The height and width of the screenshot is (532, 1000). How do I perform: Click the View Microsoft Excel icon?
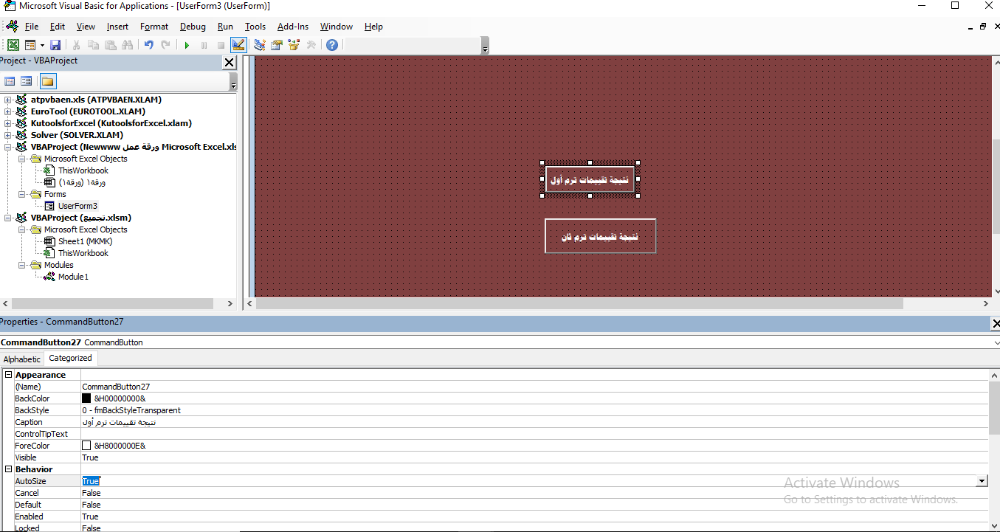(13, 45)
